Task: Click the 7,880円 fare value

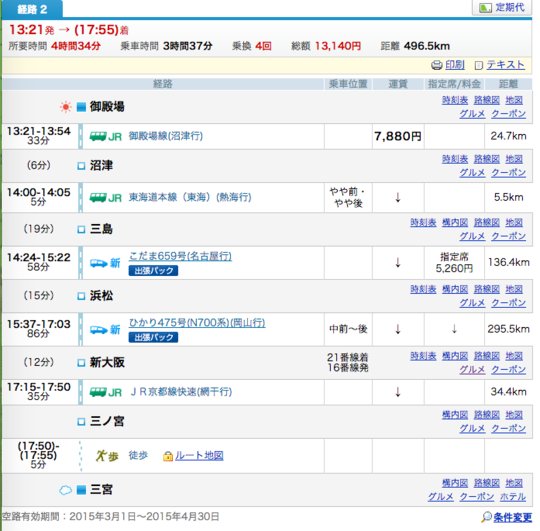Action: 398,136
